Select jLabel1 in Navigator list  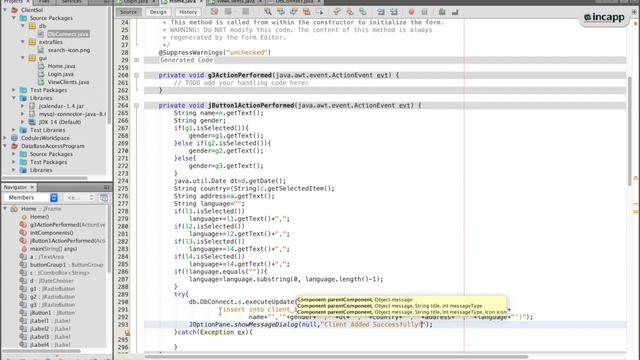point(50,321)
